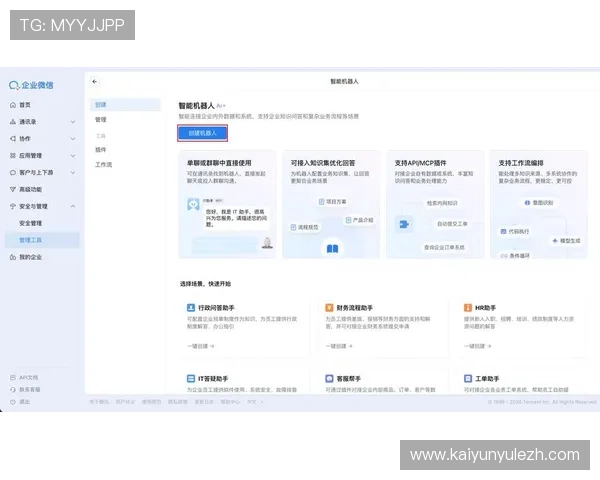Click the 客服帮手 title text
This screenshot has width=600, height=480.
[x=349, y=379]
